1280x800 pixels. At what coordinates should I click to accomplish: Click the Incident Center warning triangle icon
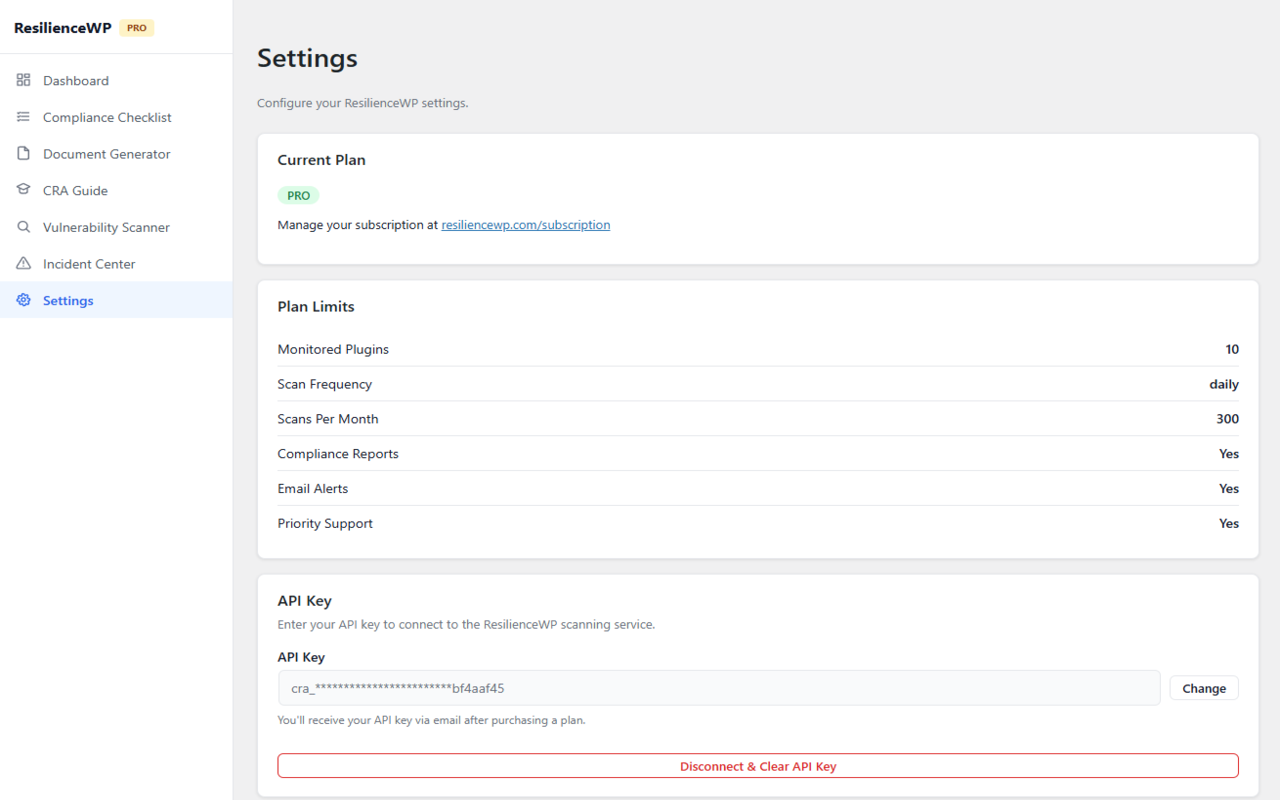pyautogui.click(x=22, y=263)
